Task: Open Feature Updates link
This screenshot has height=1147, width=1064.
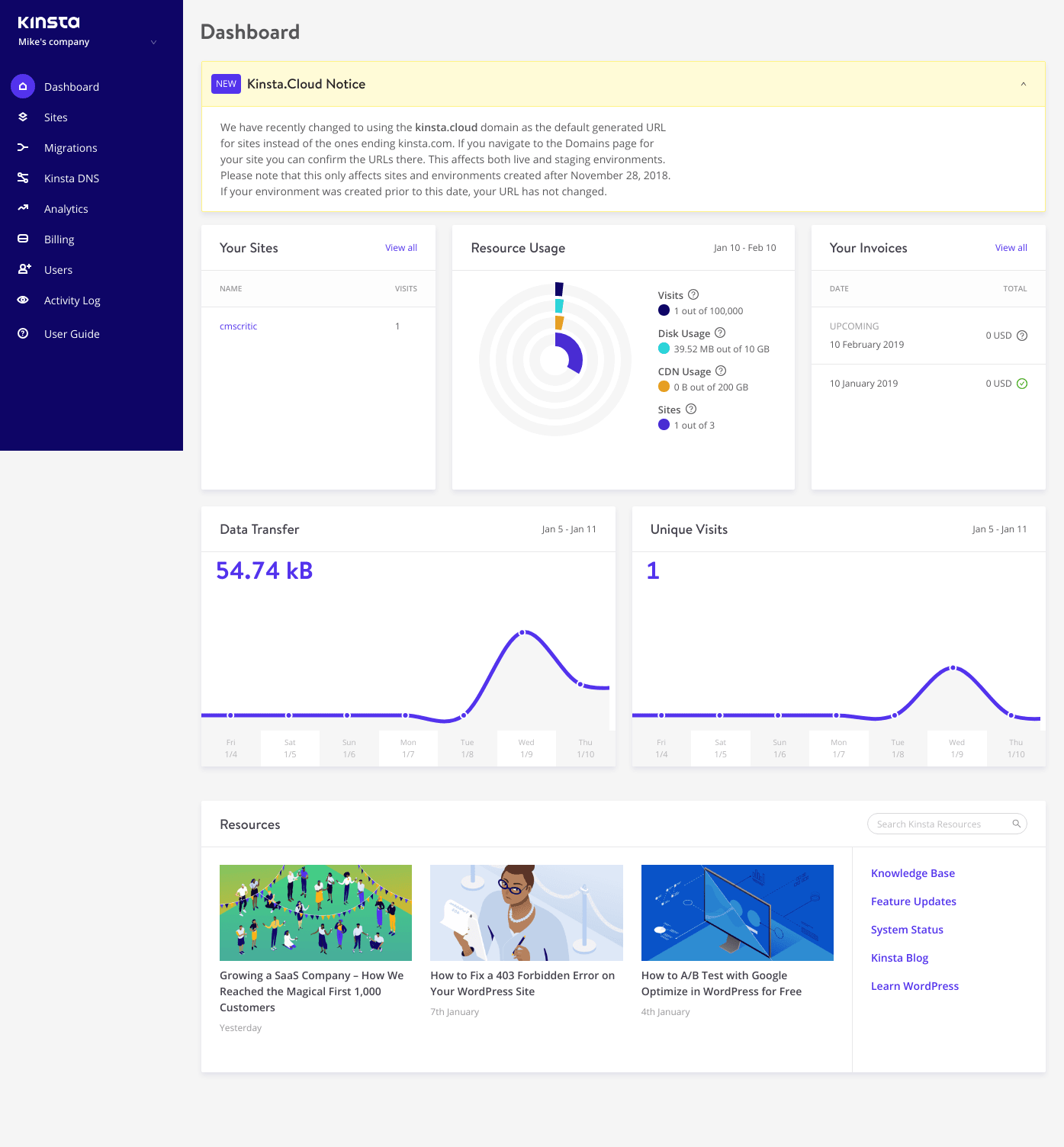Action: pos(914,901)
